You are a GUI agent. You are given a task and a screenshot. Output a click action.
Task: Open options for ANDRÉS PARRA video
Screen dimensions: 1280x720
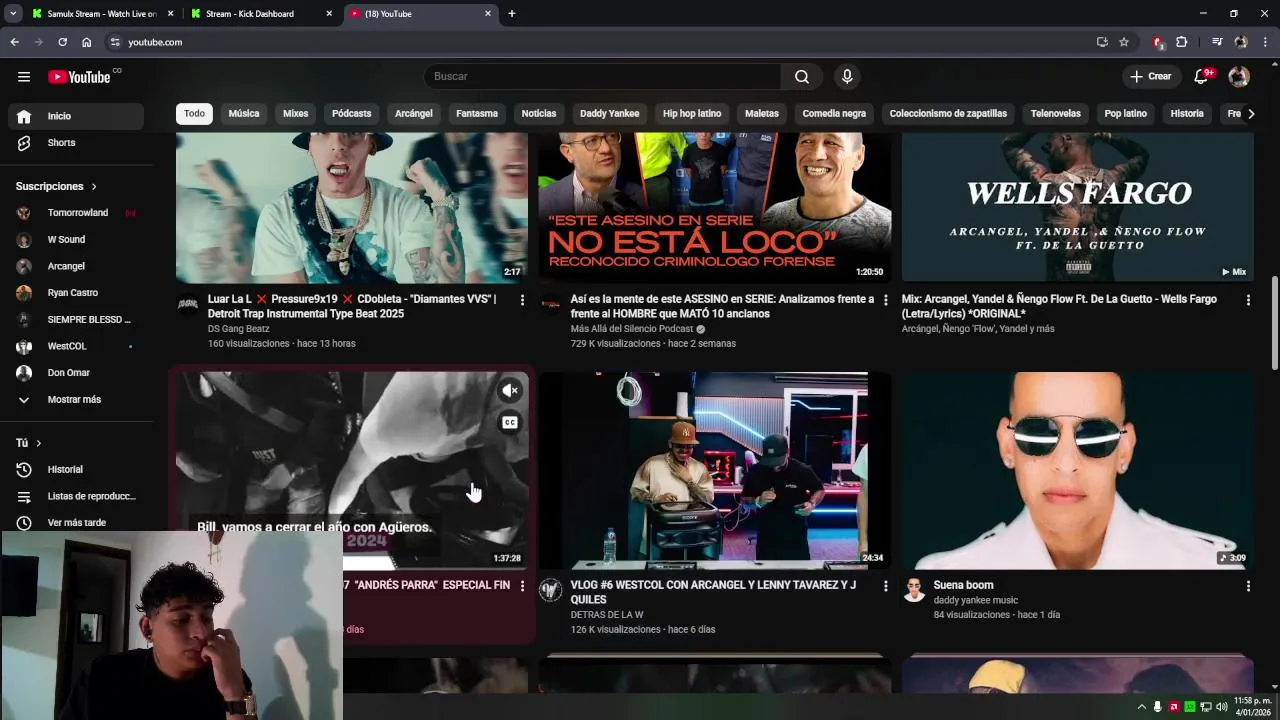coord(522,586)
